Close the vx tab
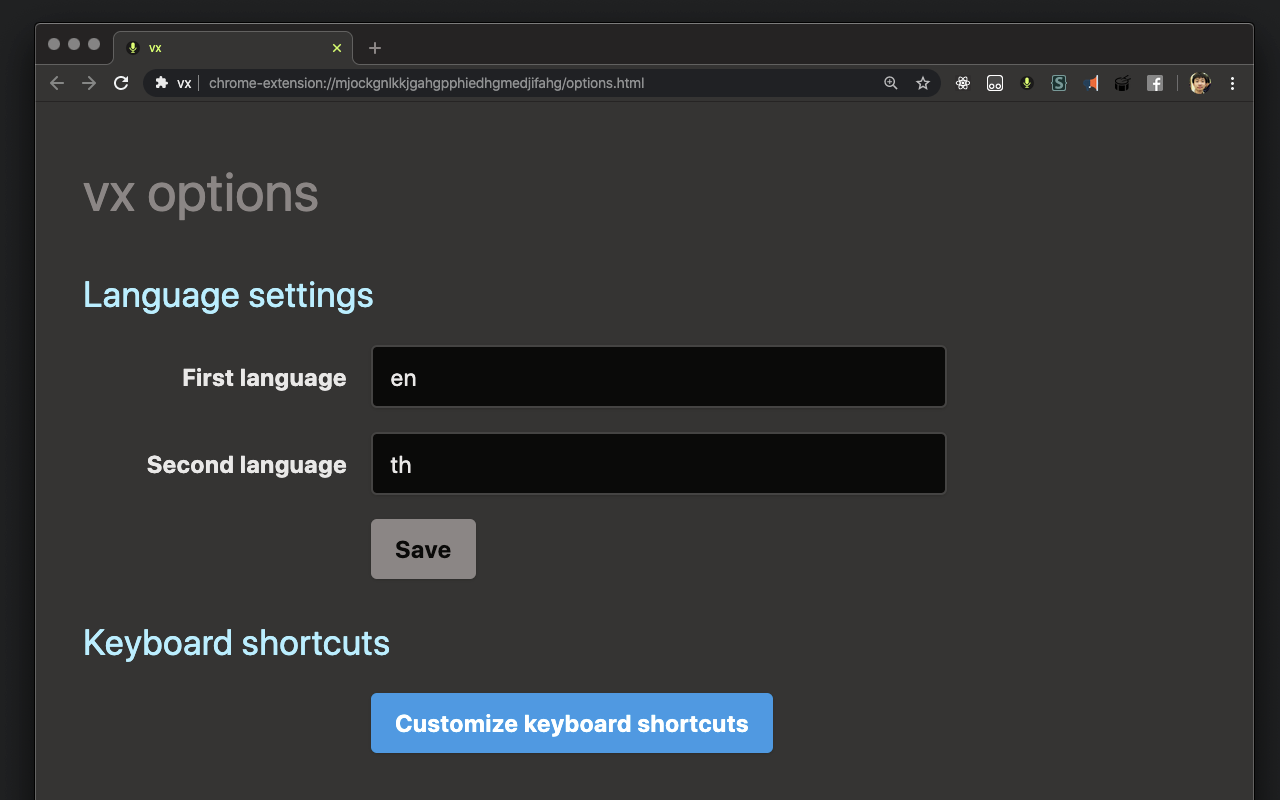The width and height of the screenshot is (1280, 800). pos(337,48)
